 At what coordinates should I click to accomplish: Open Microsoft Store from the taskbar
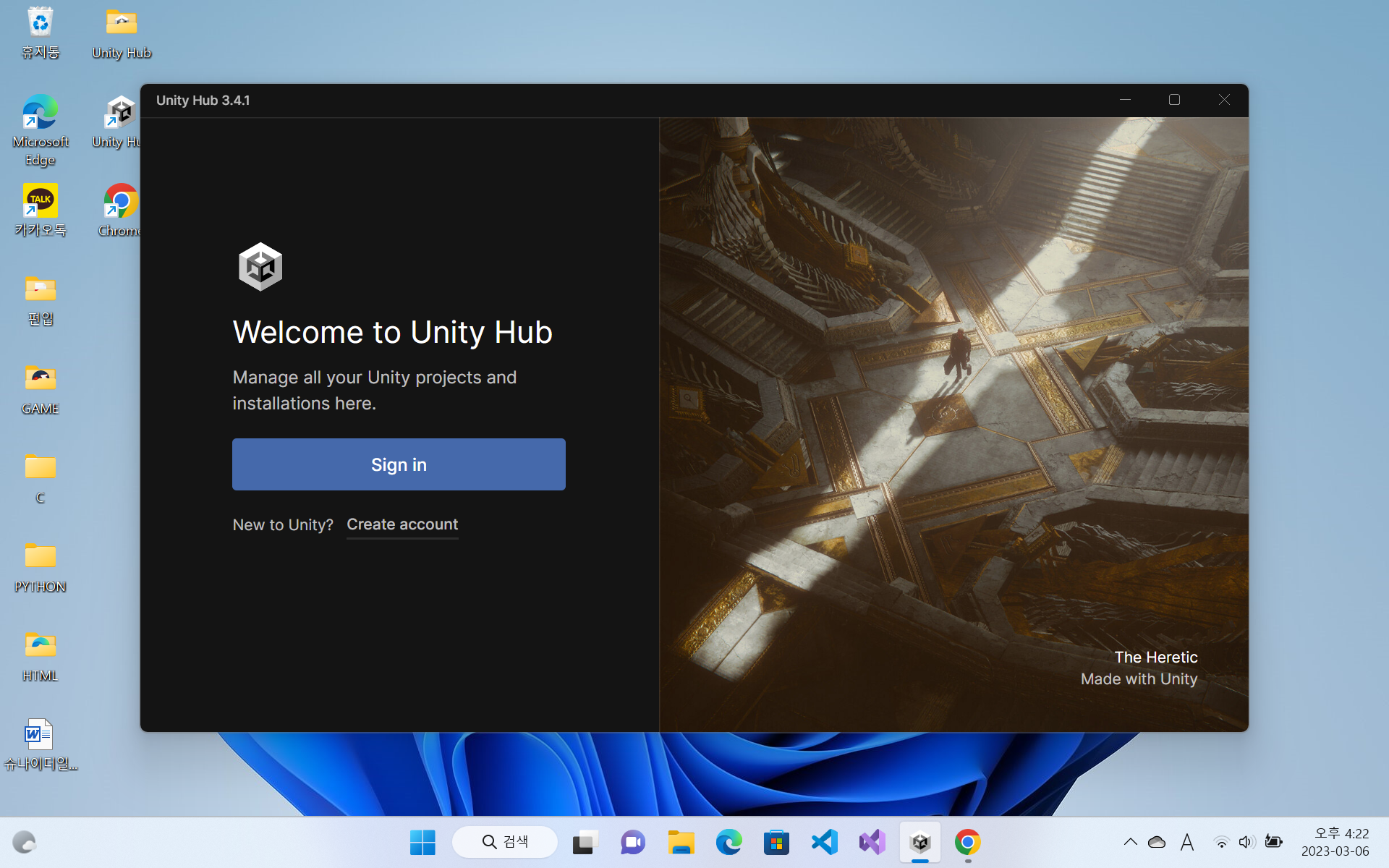pos(776,842)
